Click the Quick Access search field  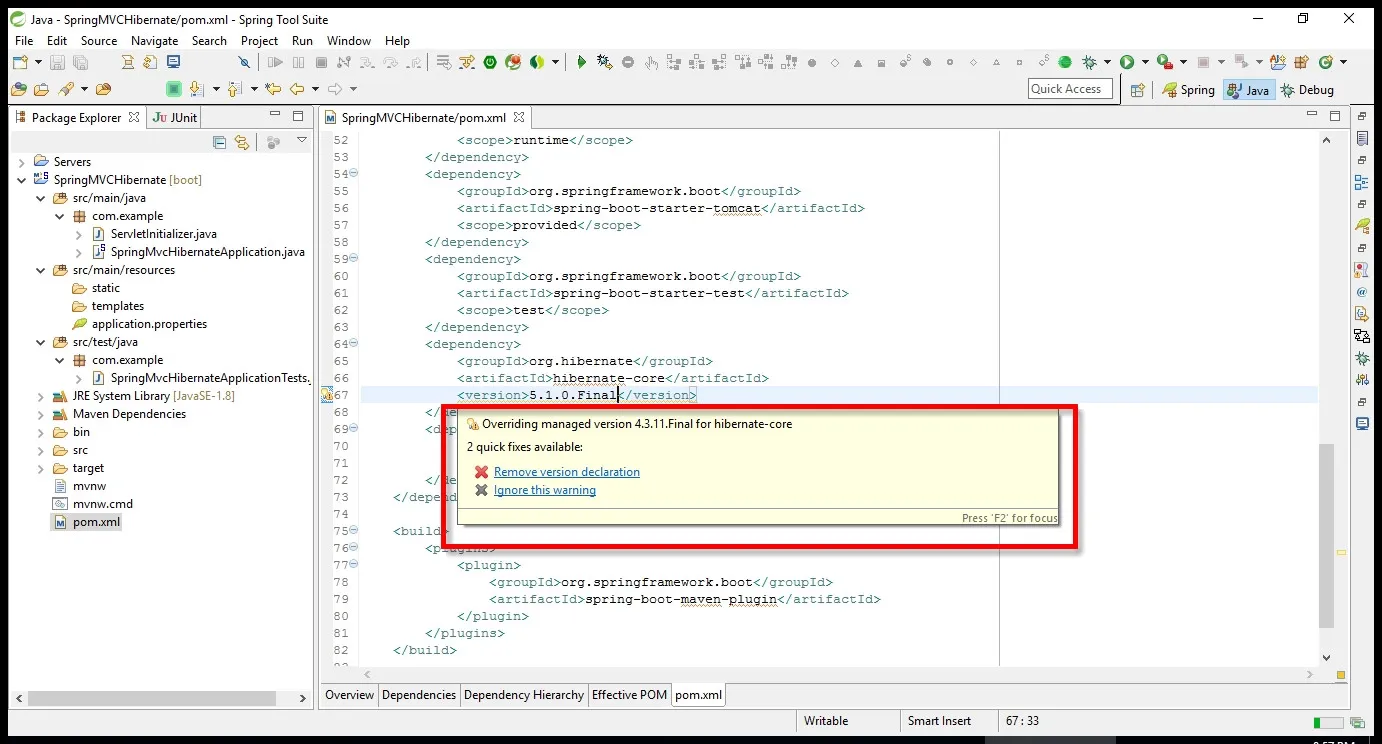1071,89
